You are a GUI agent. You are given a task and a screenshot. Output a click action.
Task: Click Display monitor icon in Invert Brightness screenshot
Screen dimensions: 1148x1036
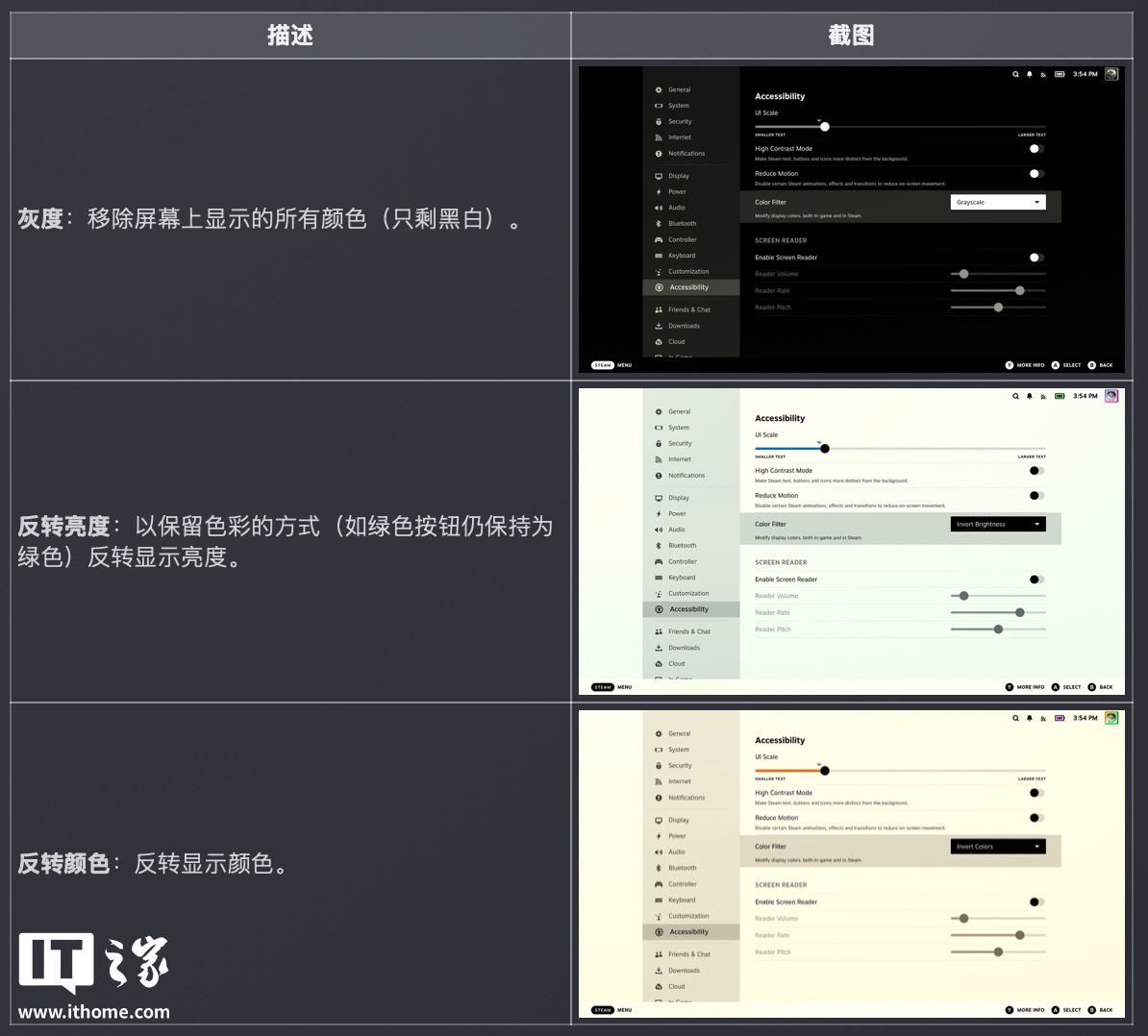pos(659,498)
